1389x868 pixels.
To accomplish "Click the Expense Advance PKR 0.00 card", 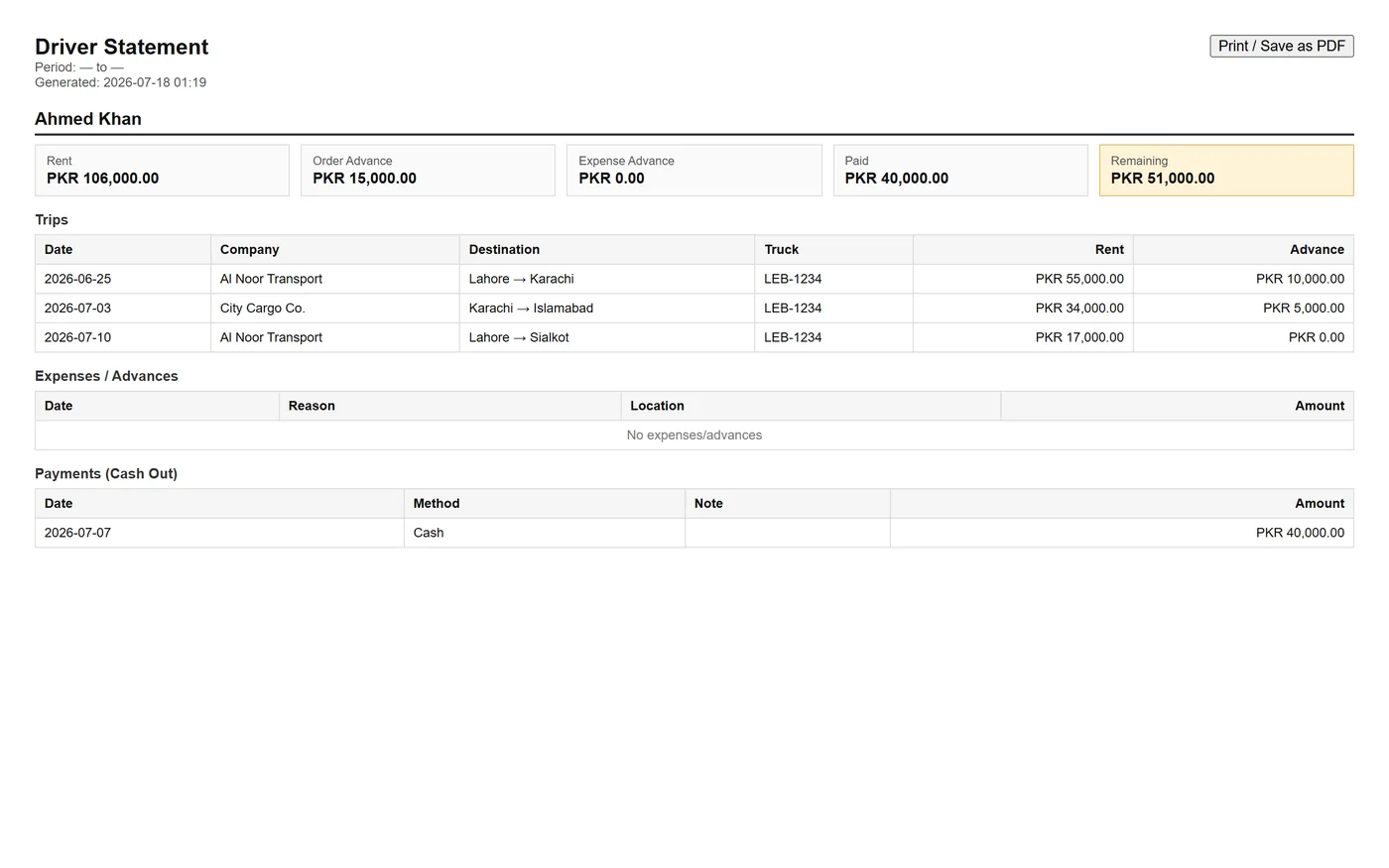I will tap(694, 171).
